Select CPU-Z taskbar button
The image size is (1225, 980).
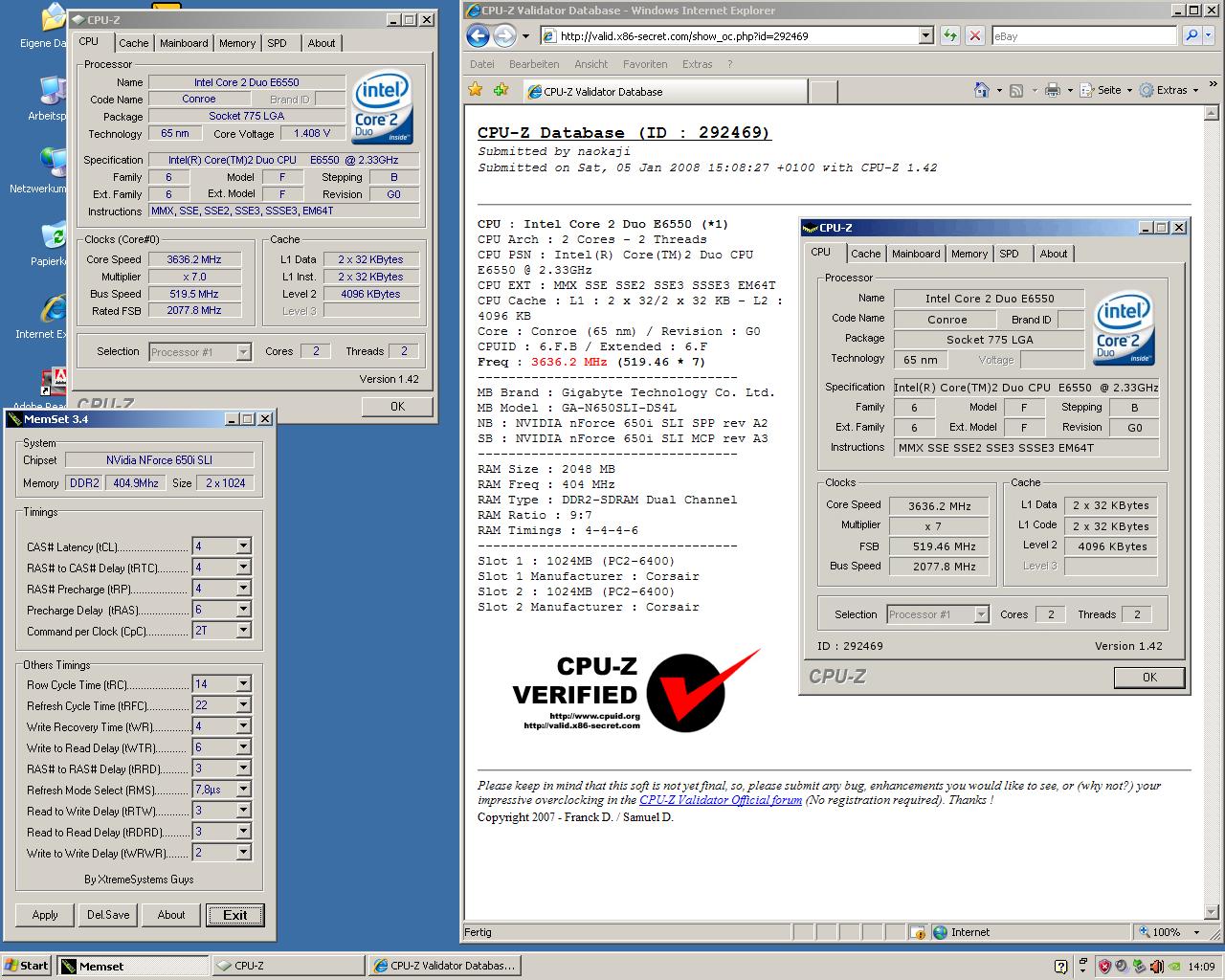pyautogui.click(x=287, y=966)
